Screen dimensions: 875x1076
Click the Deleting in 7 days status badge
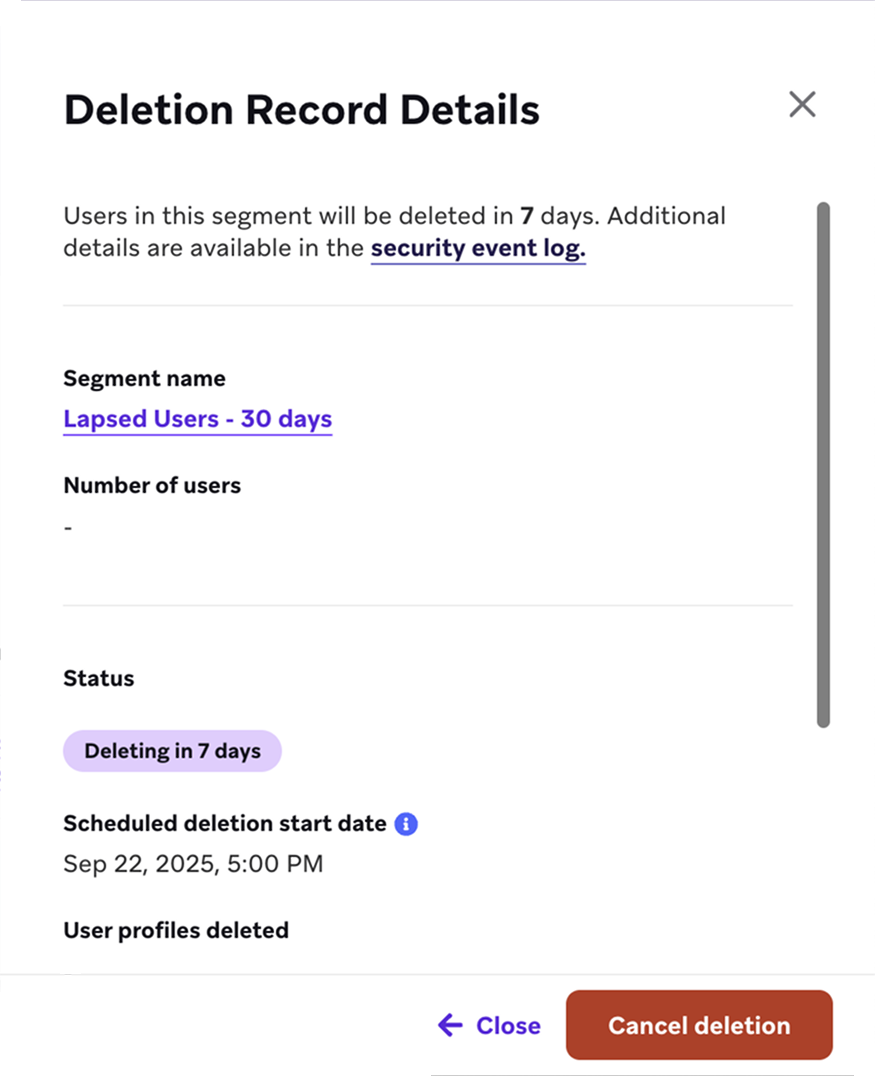[172, 751]
